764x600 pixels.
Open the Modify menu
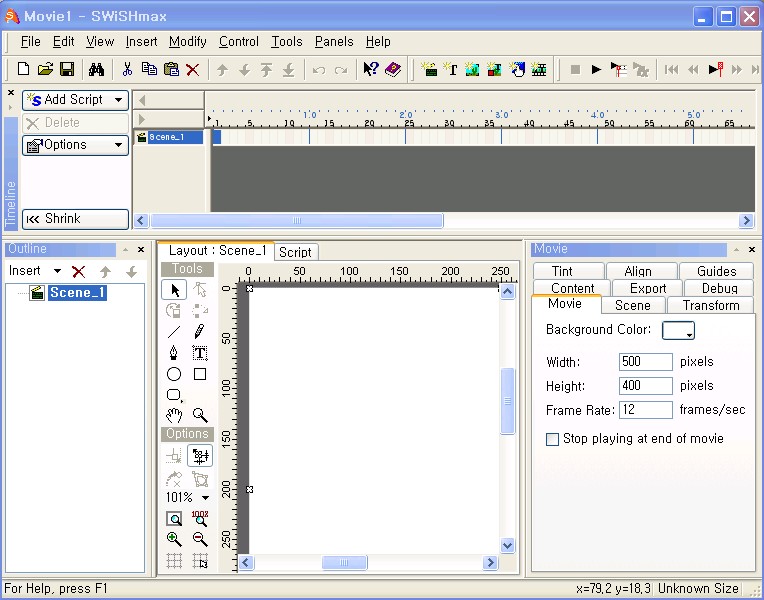(x=188, y=42)
